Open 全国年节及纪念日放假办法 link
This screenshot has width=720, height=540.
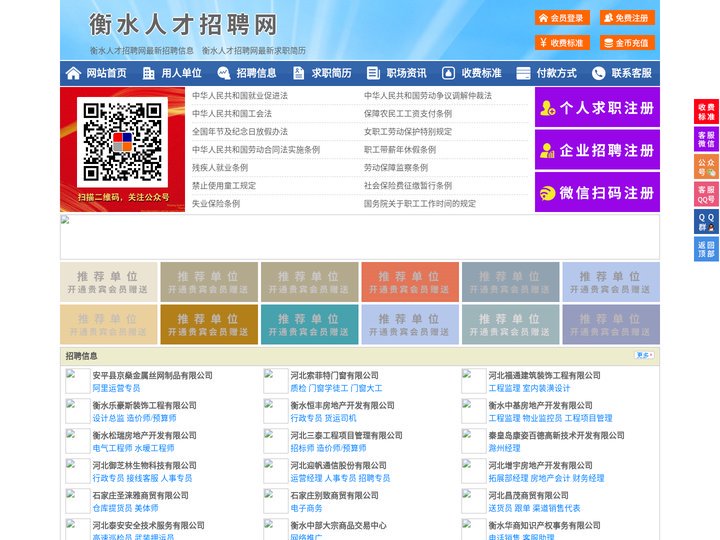[x=240, y=131]
